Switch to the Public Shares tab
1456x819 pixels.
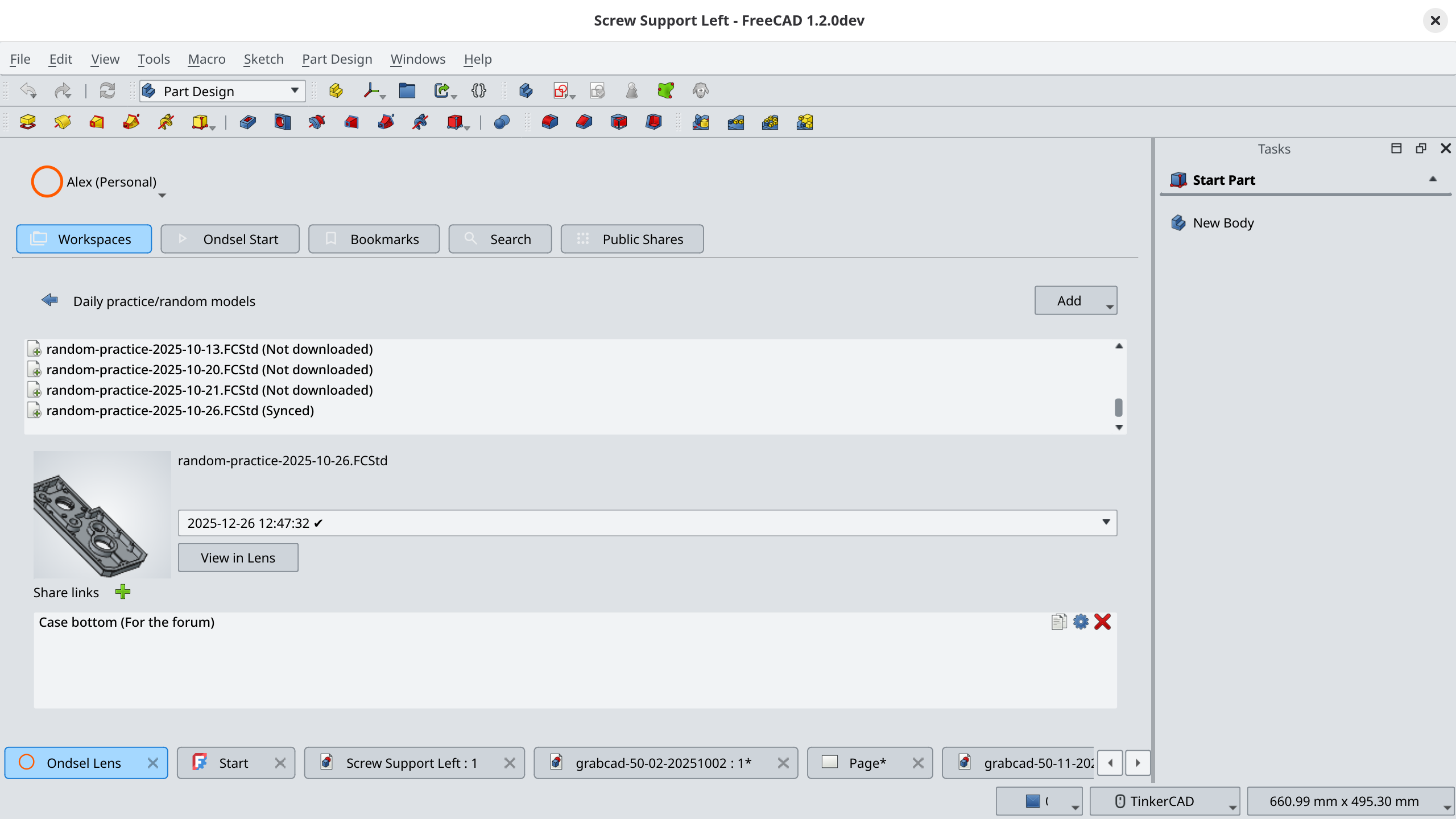[x=631, y=239]
